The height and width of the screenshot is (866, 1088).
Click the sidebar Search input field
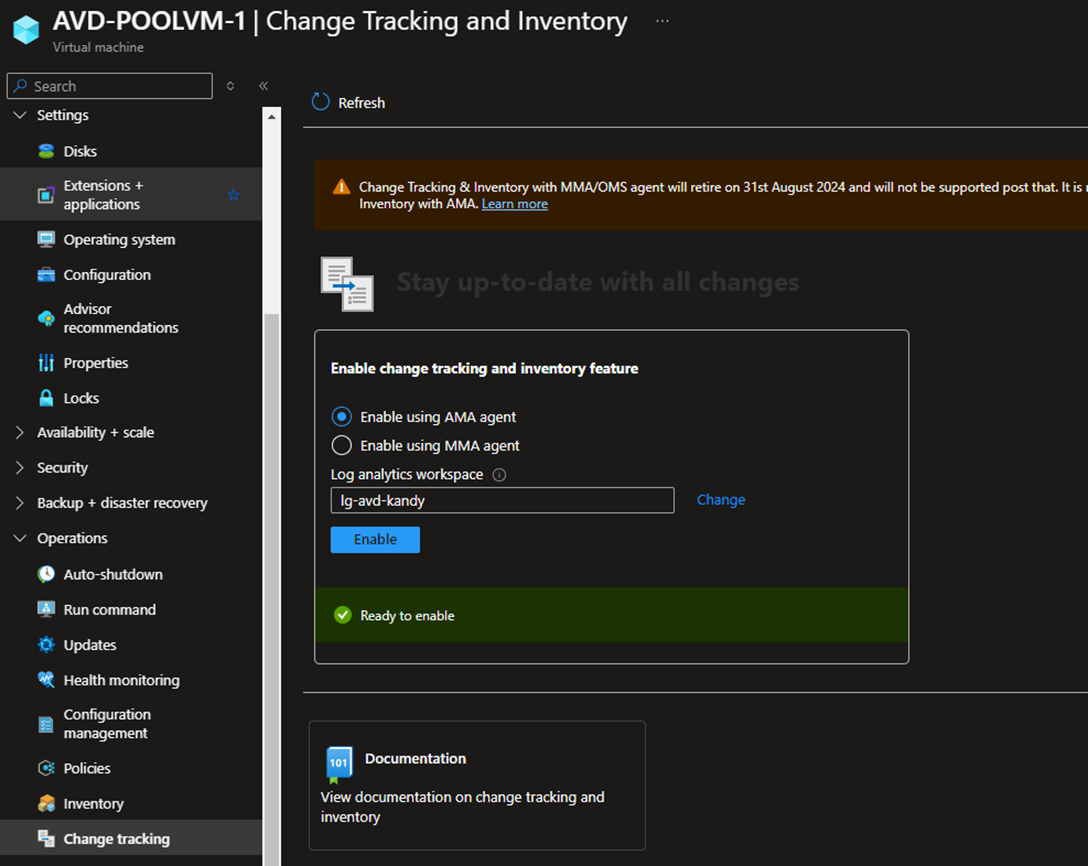110,86
